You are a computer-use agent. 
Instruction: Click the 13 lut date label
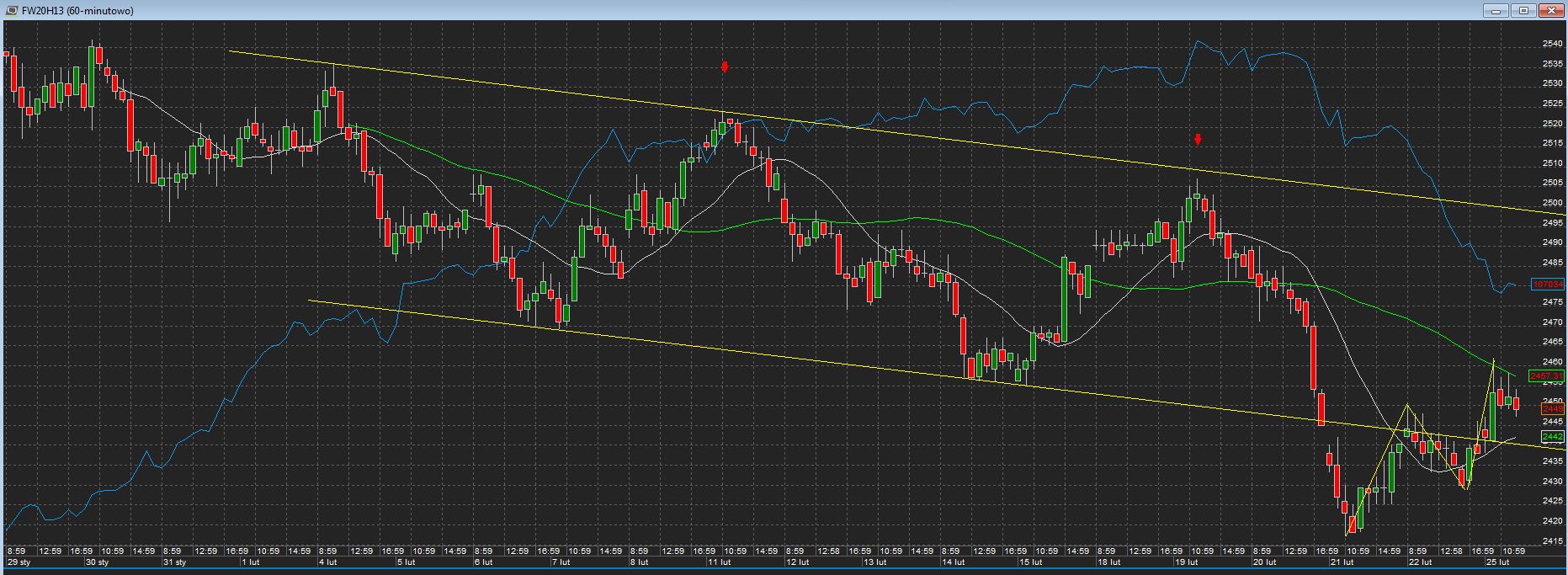click(875, 562)
